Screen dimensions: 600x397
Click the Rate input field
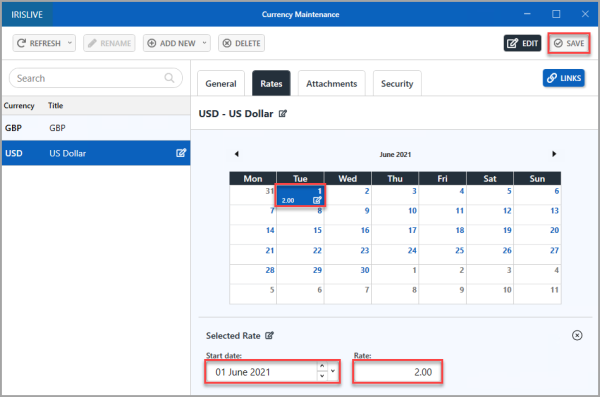tap(398, 372)
